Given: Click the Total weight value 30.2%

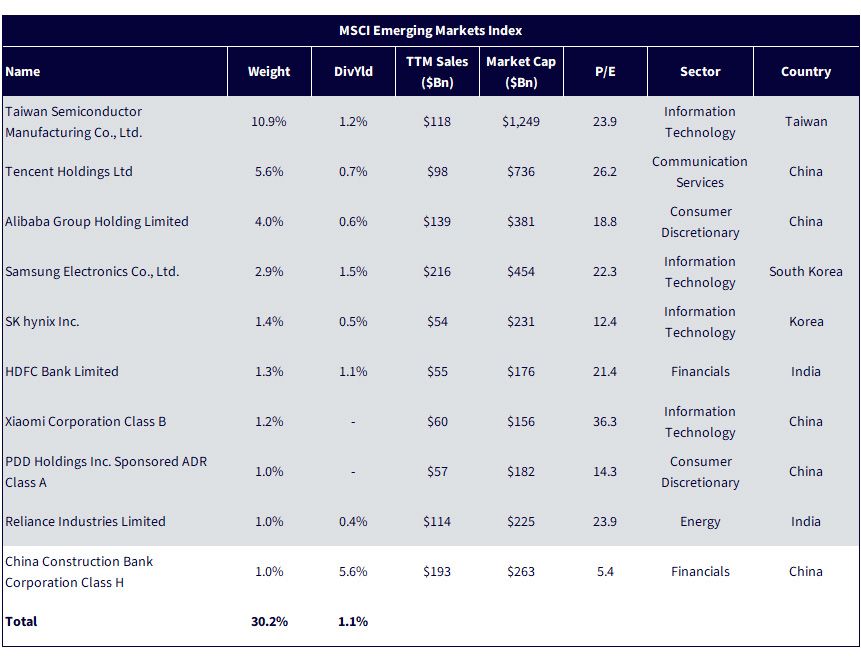Looking at the screenshot, I should tap(269, 621).
